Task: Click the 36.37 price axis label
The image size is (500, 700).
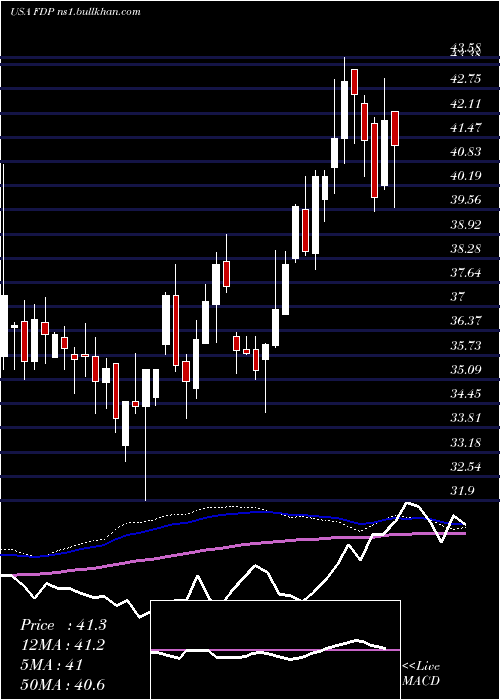Action: [466, 321]
